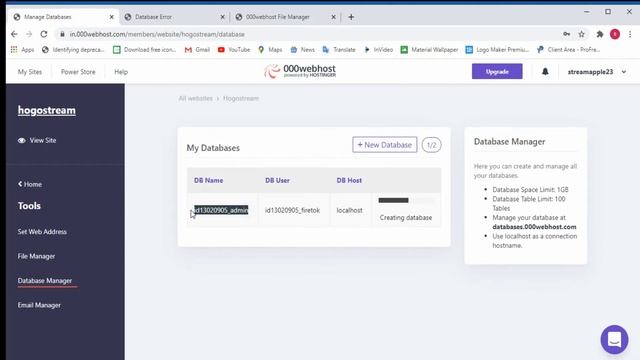Open File Manager in the sidebar
The height and width of the screenshot is (360, 640).
click(36, 256)
